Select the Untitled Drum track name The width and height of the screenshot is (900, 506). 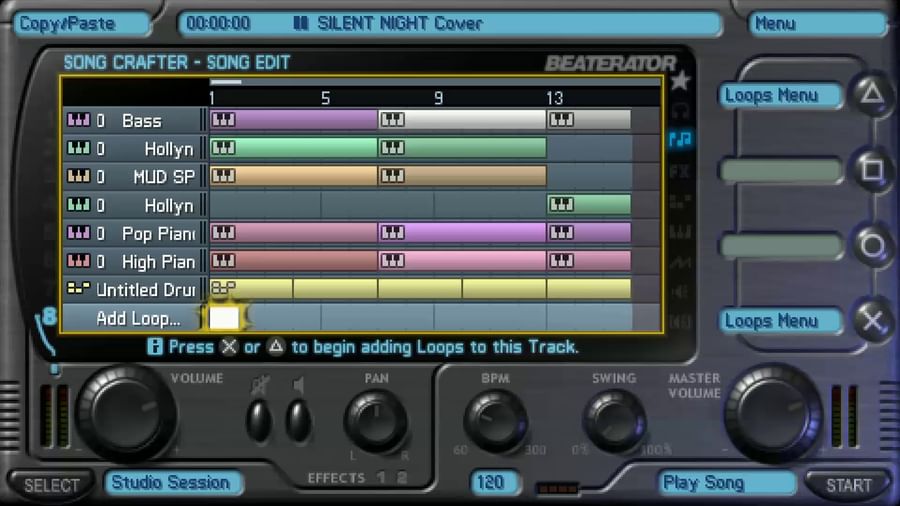(x=146, y=290)
